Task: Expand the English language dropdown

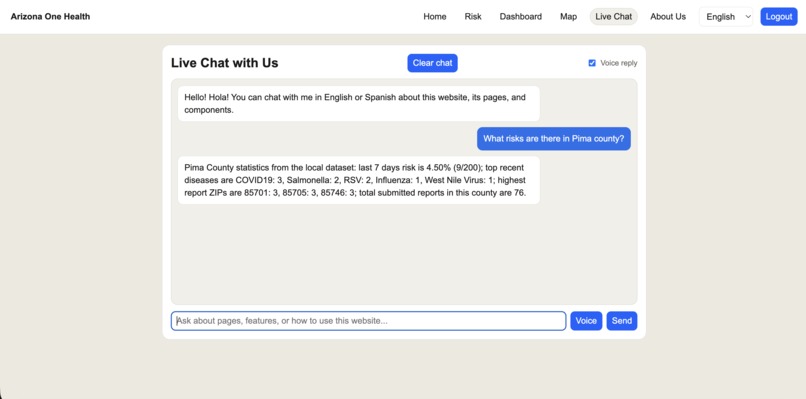Action: (x=726, y=16)
